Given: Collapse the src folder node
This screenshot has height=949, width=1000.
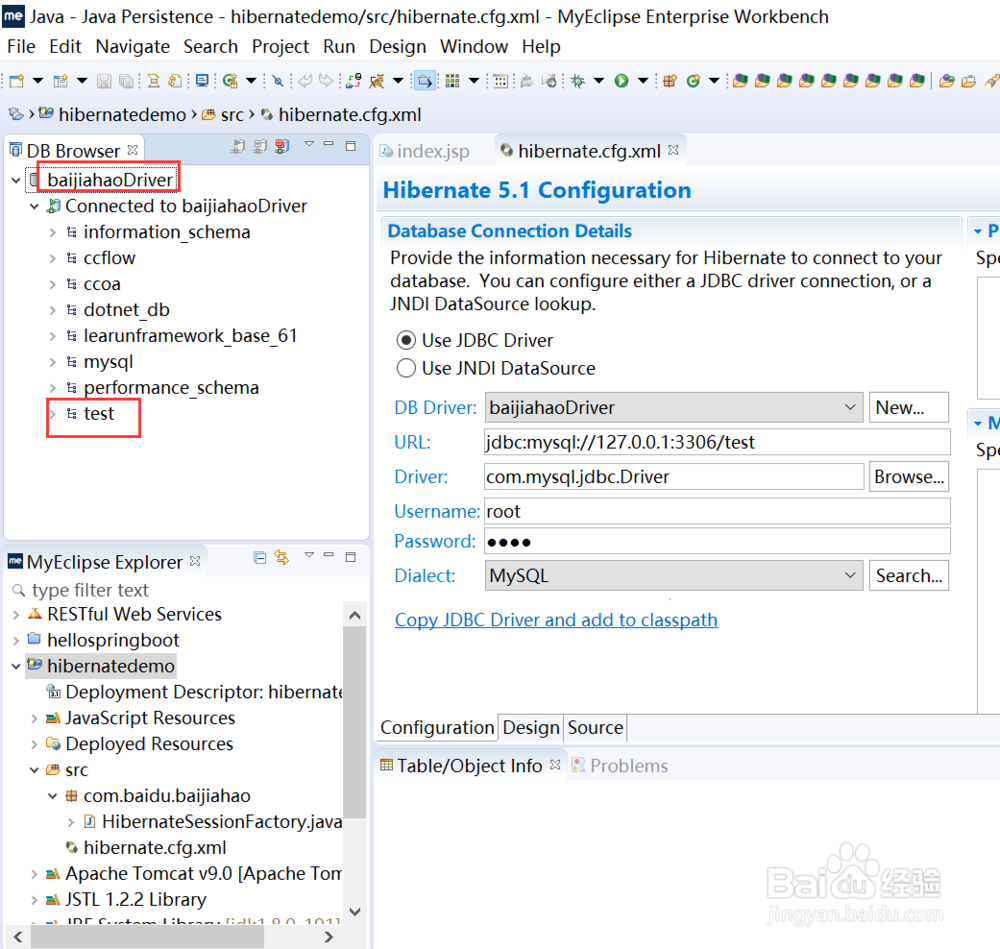Looking at the screenshot, I should click(34, 770).
